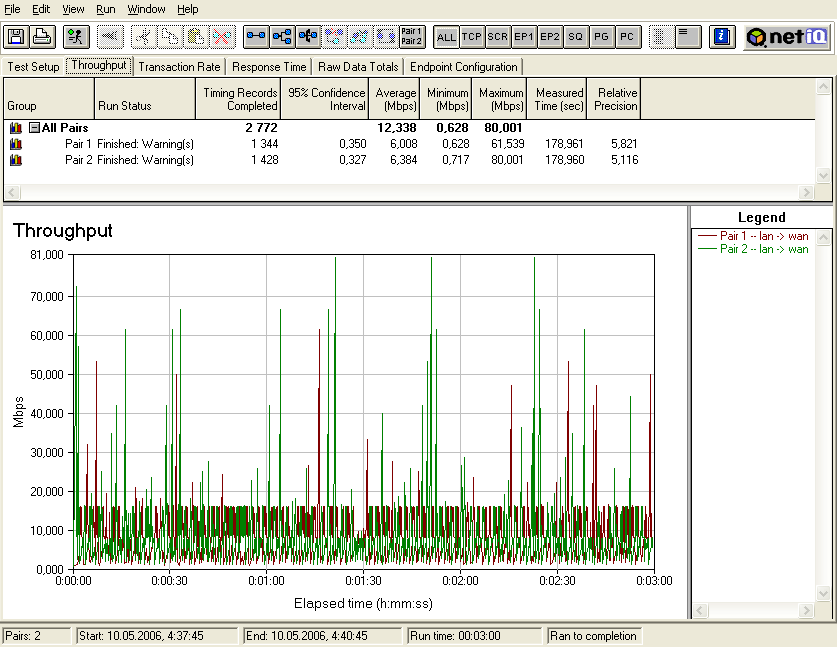837x647 pixels.
Task: Click the Average (Mbps) column header
Action: pos(397,99)
